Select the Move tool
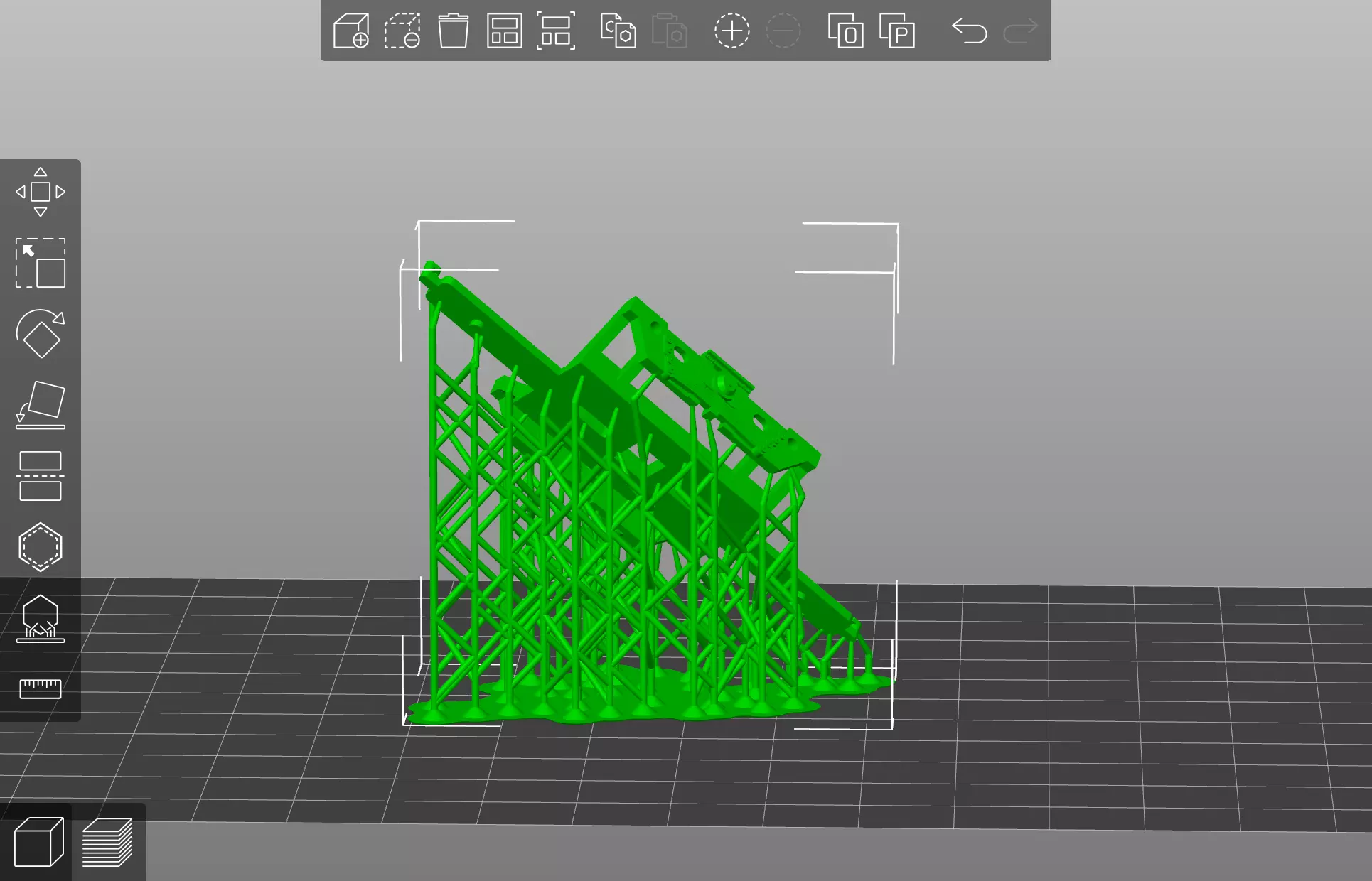The width and height of the screenshot is (1372, 881). point(41,192)
